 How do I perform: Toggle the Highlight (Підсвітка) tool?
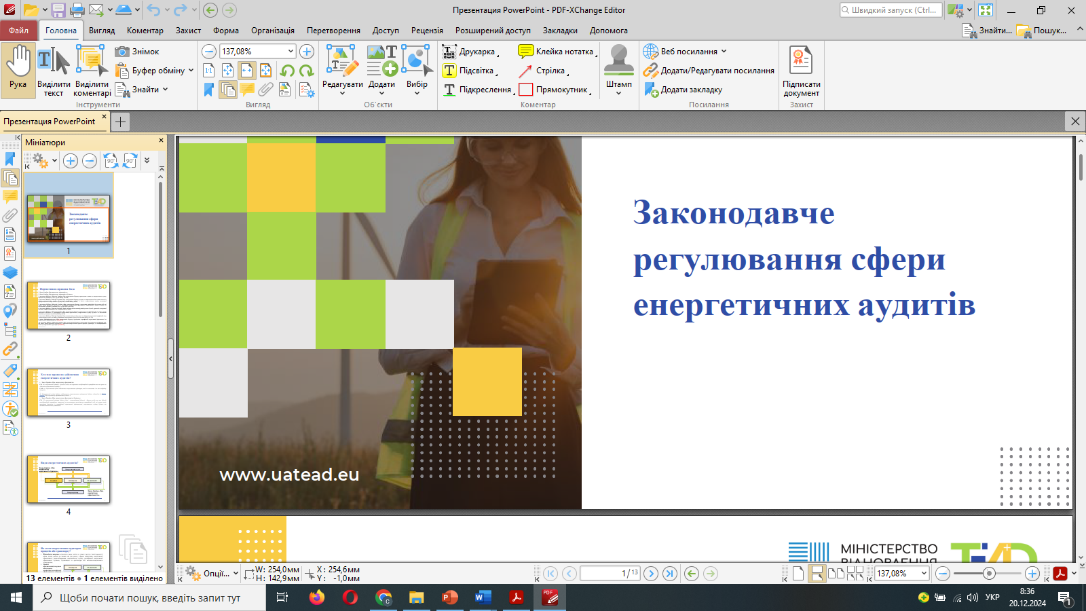point(469,70)
